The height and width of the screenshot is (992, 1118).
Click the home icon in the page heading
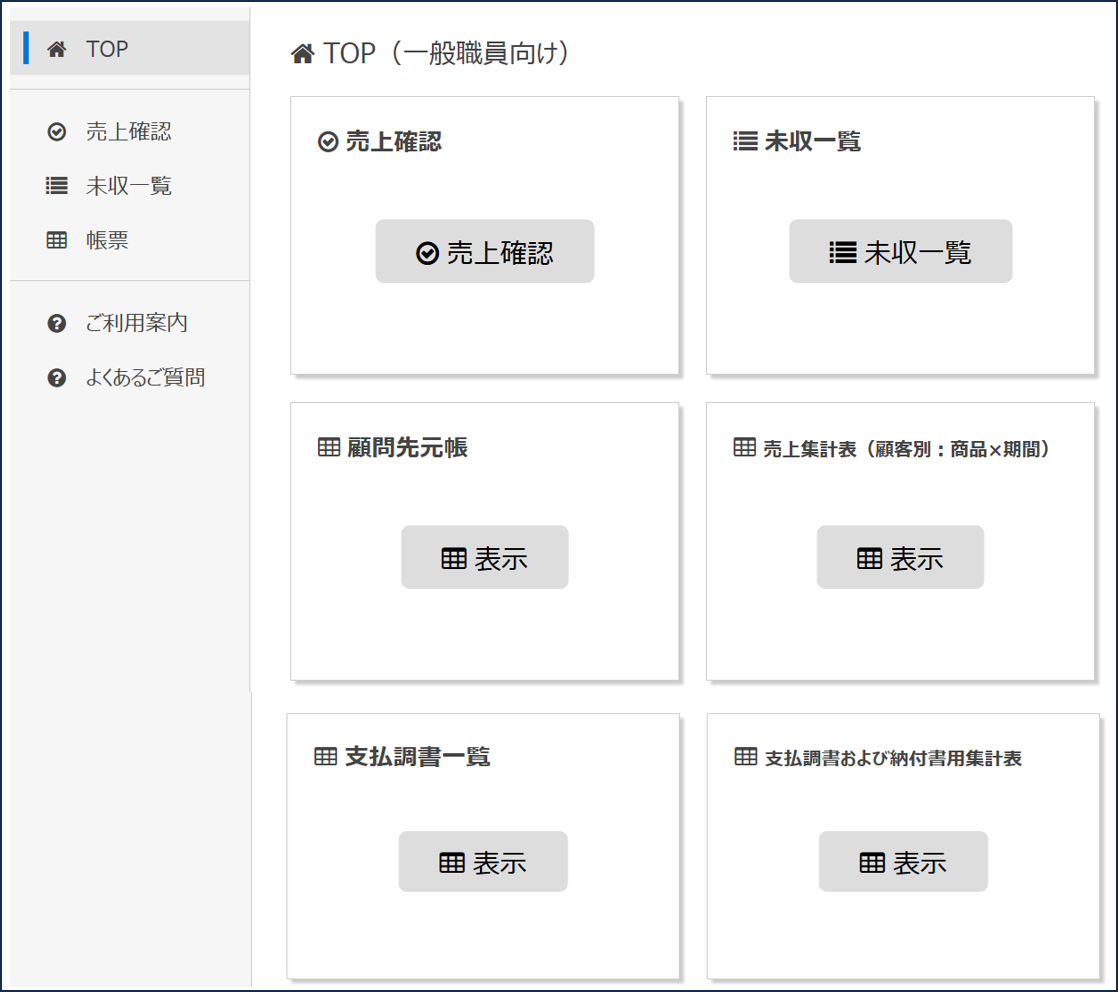(302, 54)
